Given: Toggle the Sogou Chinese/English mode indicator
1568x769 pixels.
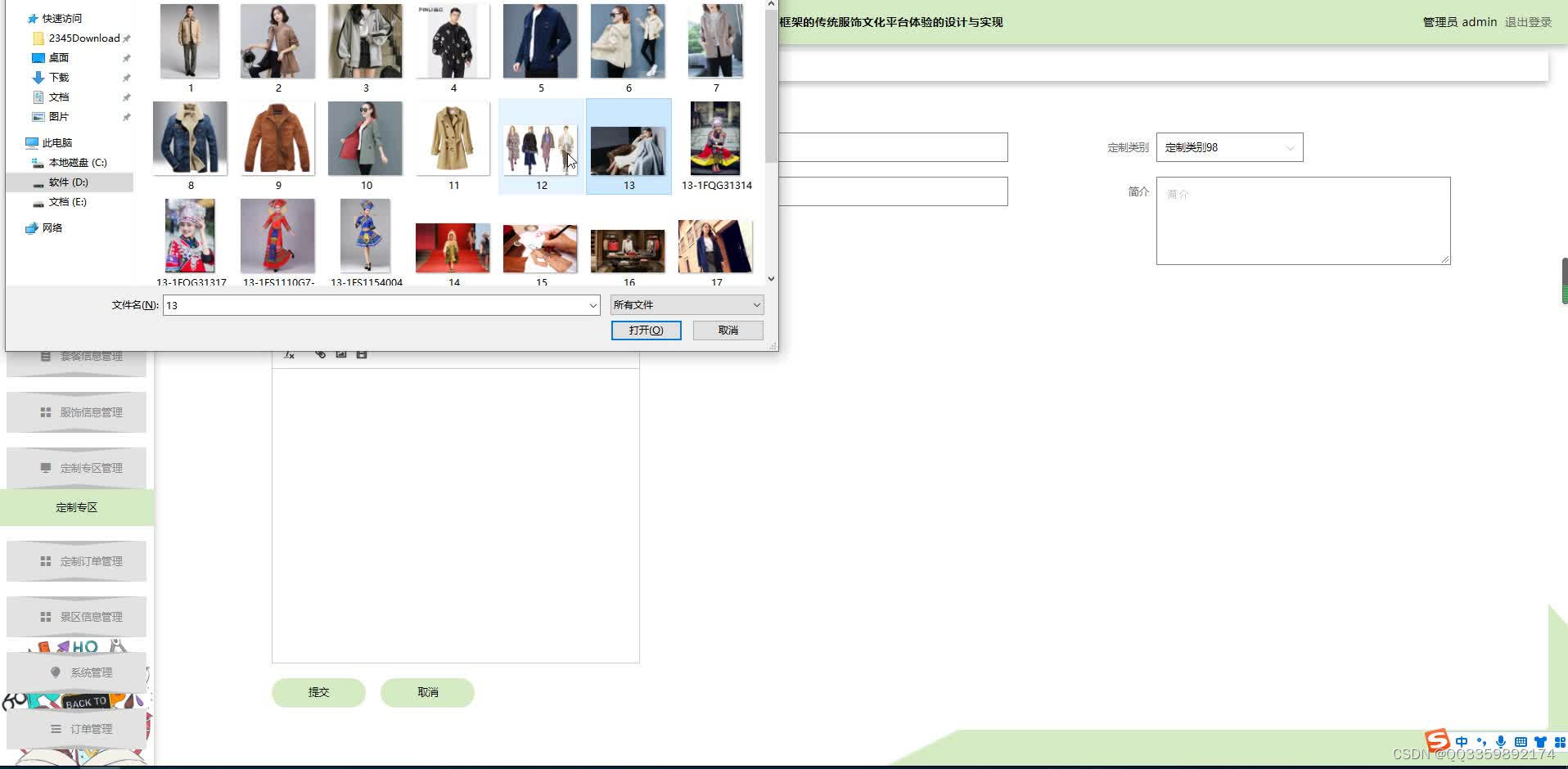Looking at the screenshot, I should (x=1462, y=742).
